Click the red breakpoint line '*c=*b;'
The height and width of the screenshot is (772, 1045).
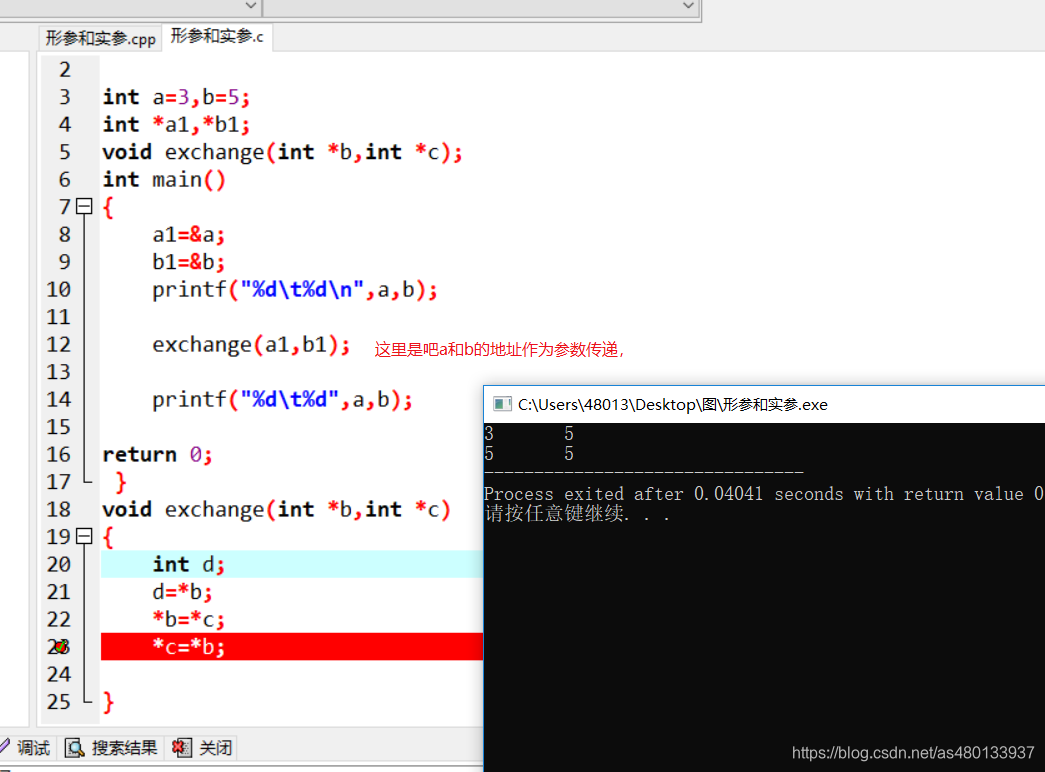[291, 647]
